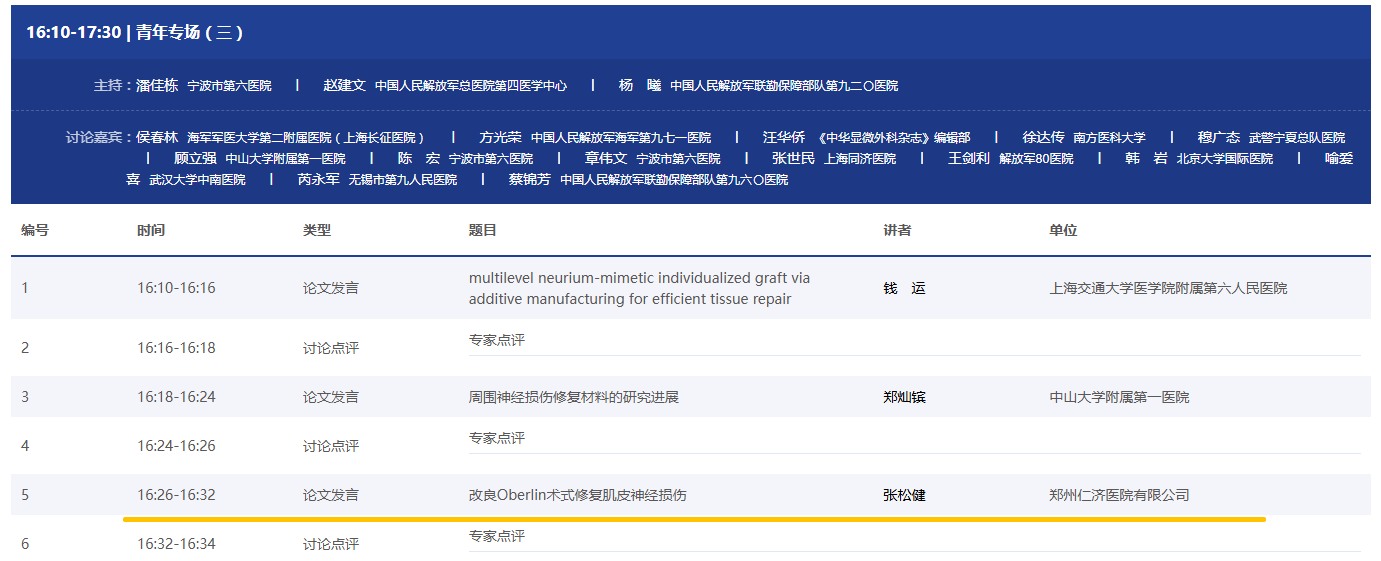Screen dimensions: 1381x561
Task: Click 讨论点评 in the 16:32-16:34 row
Action: [331, 544]
